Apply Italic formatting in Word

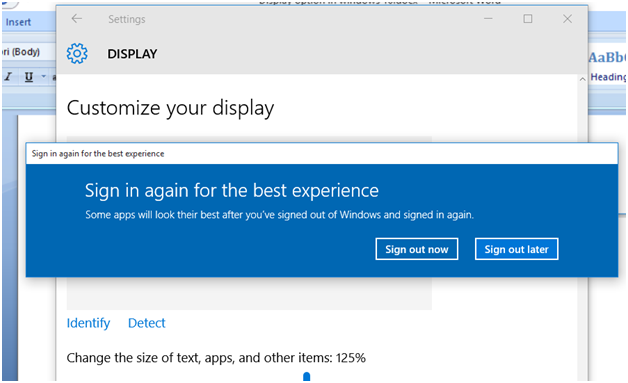click(8, 76)
